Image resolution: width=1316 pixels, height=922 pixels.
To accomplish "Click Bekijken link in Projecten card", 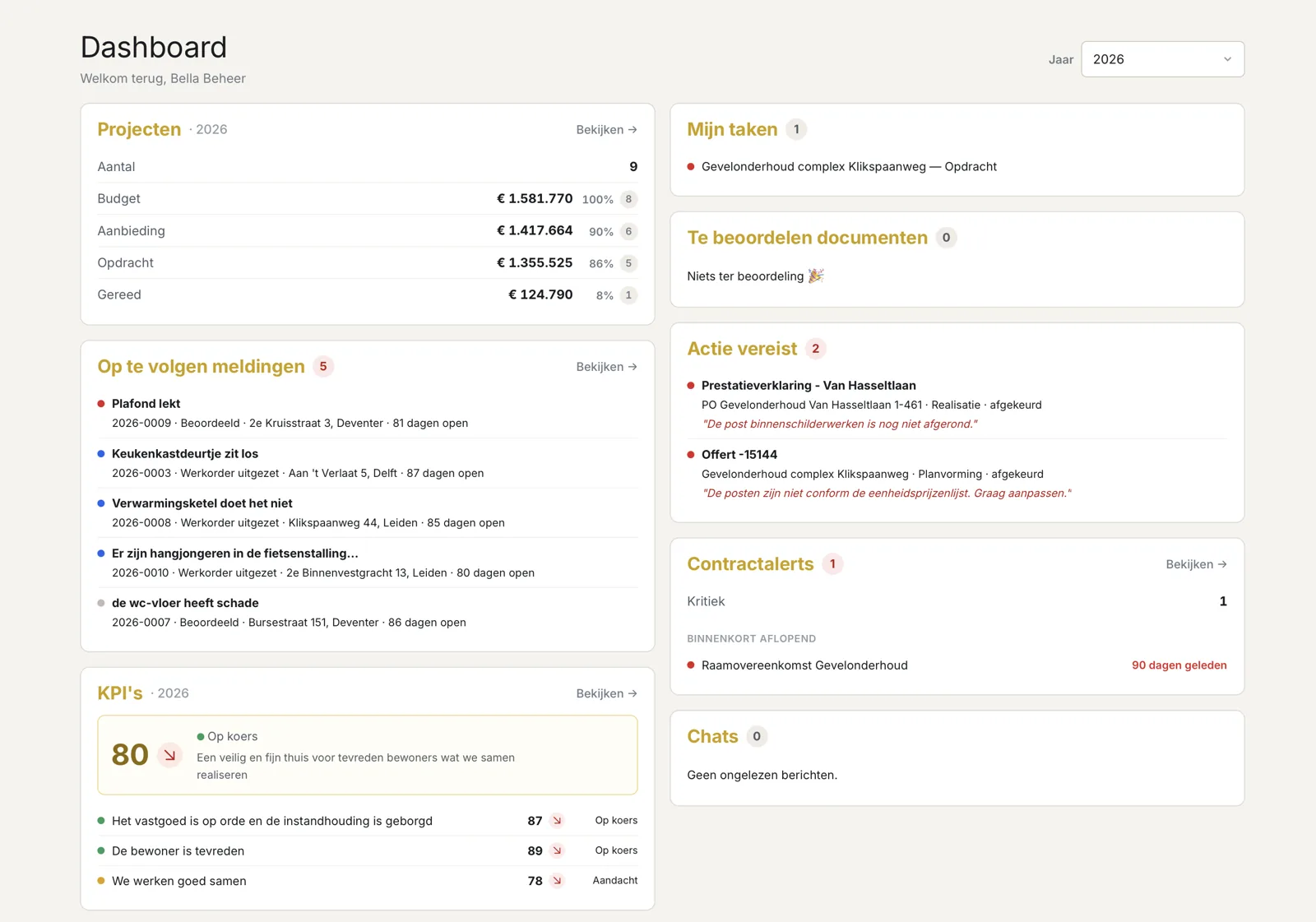I will click(x=607, y=130).
